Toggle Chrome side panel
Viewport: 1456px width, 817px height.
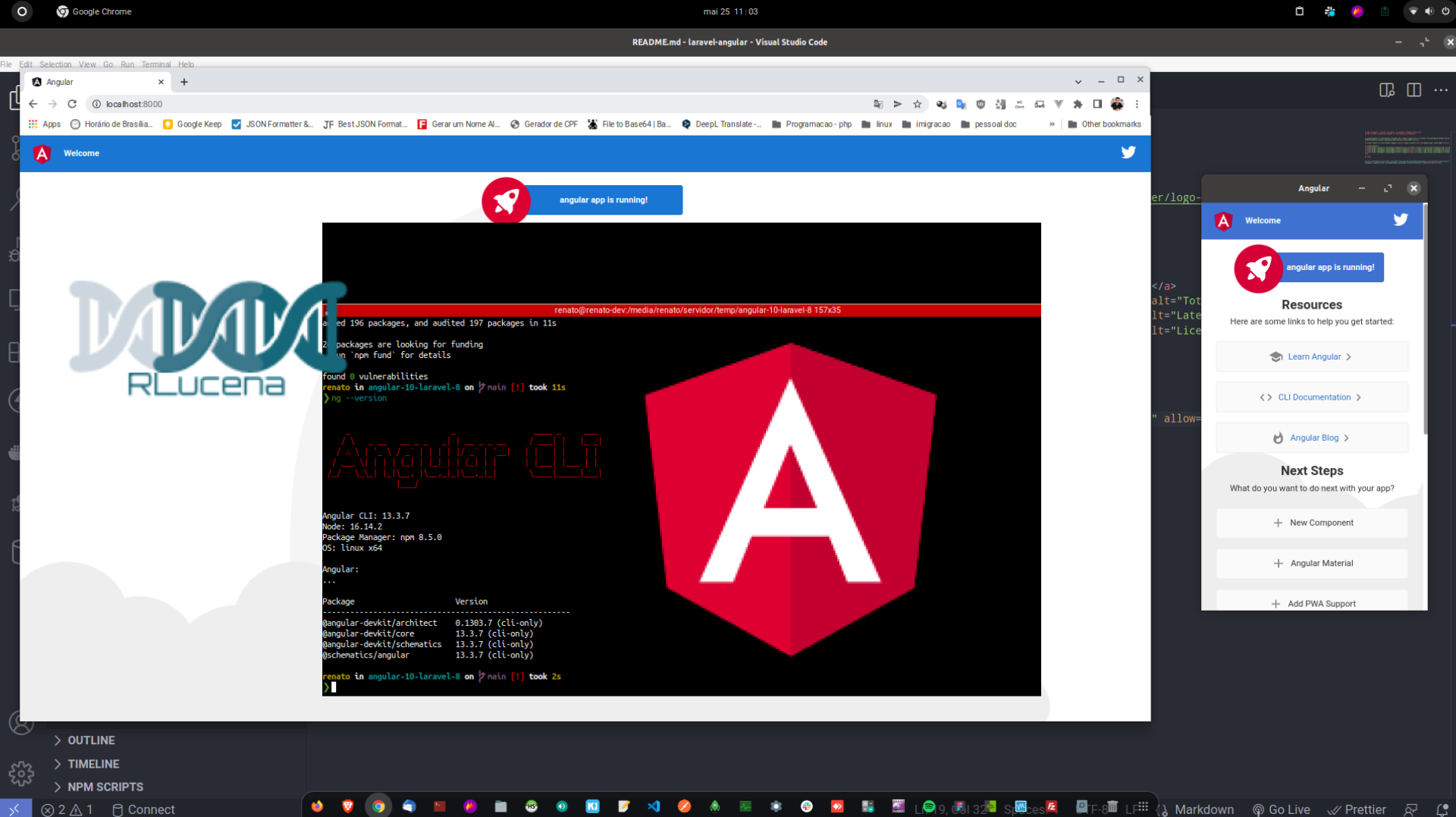pos(1097,104)
